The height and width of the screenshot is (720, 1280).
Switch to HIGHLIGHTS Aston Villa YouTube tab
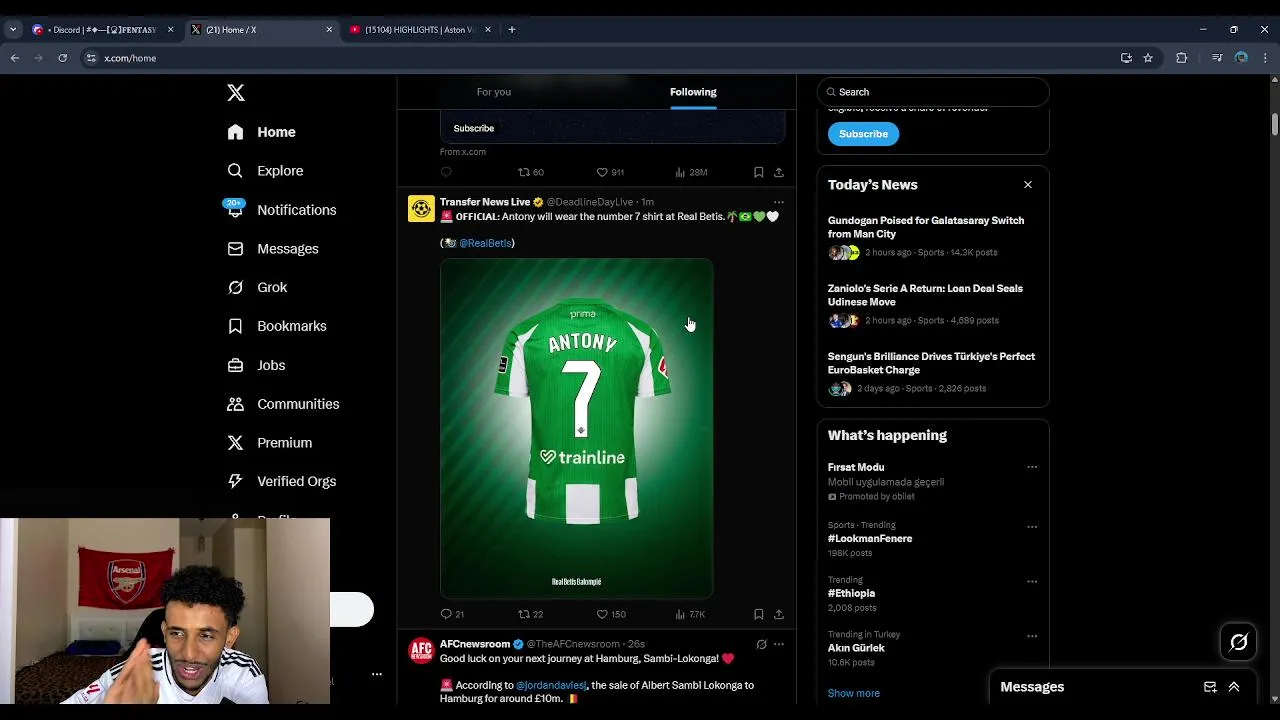pyautogui.click(x=421, y=30)
